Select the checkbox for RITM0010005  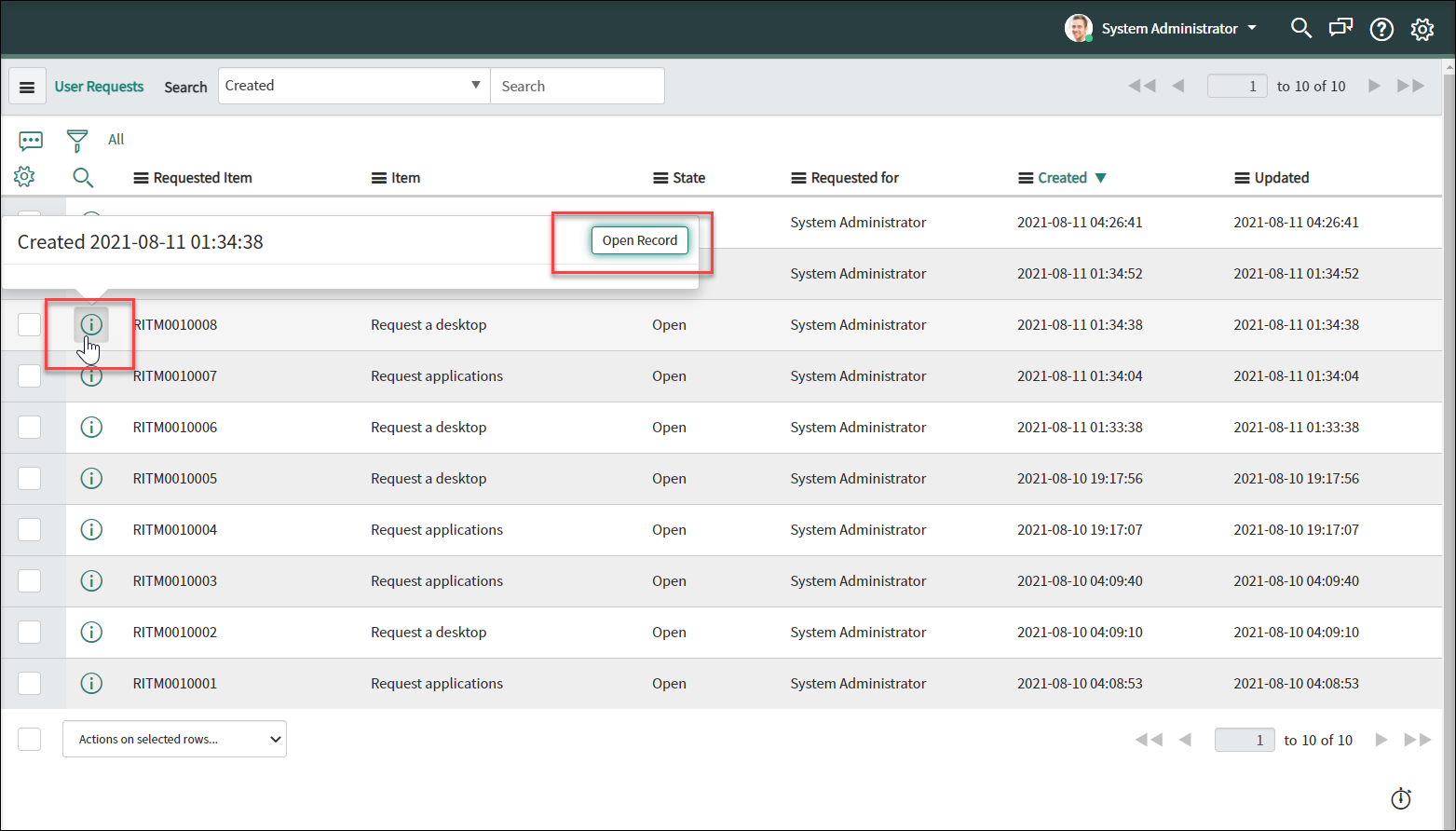[30, 479]
